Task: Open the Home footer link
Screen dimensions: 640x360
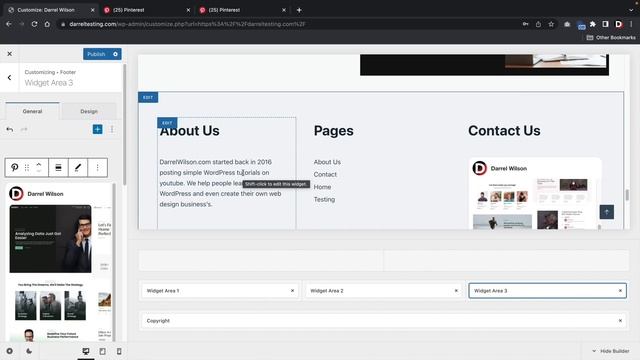Action: pyautogui.click(x=322, y=187)
